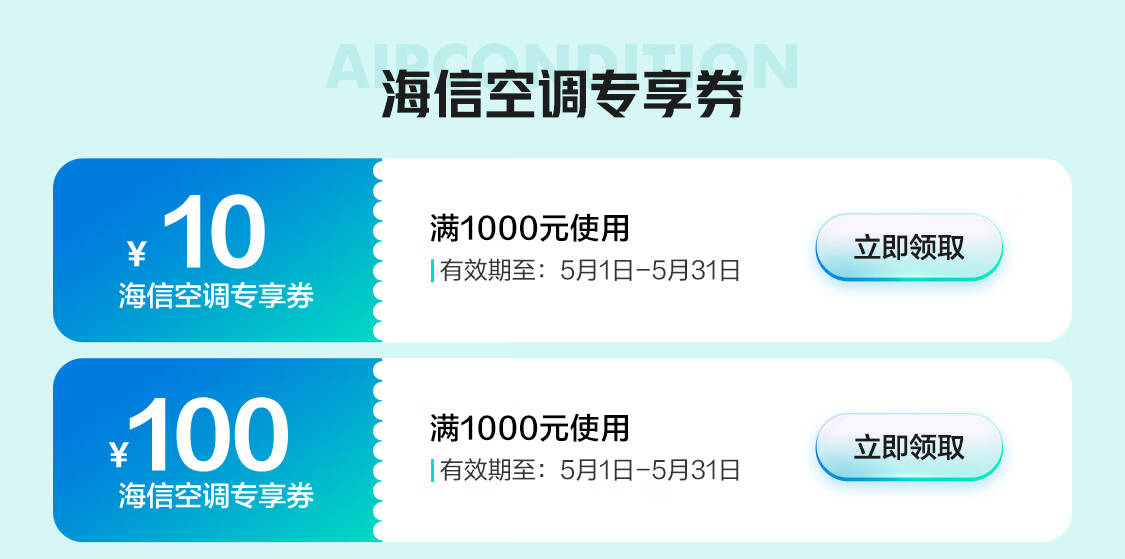Select the ¥ symbol beside the 100
The height and width of the screenshot is (559, 1125).
pos(118,456)
